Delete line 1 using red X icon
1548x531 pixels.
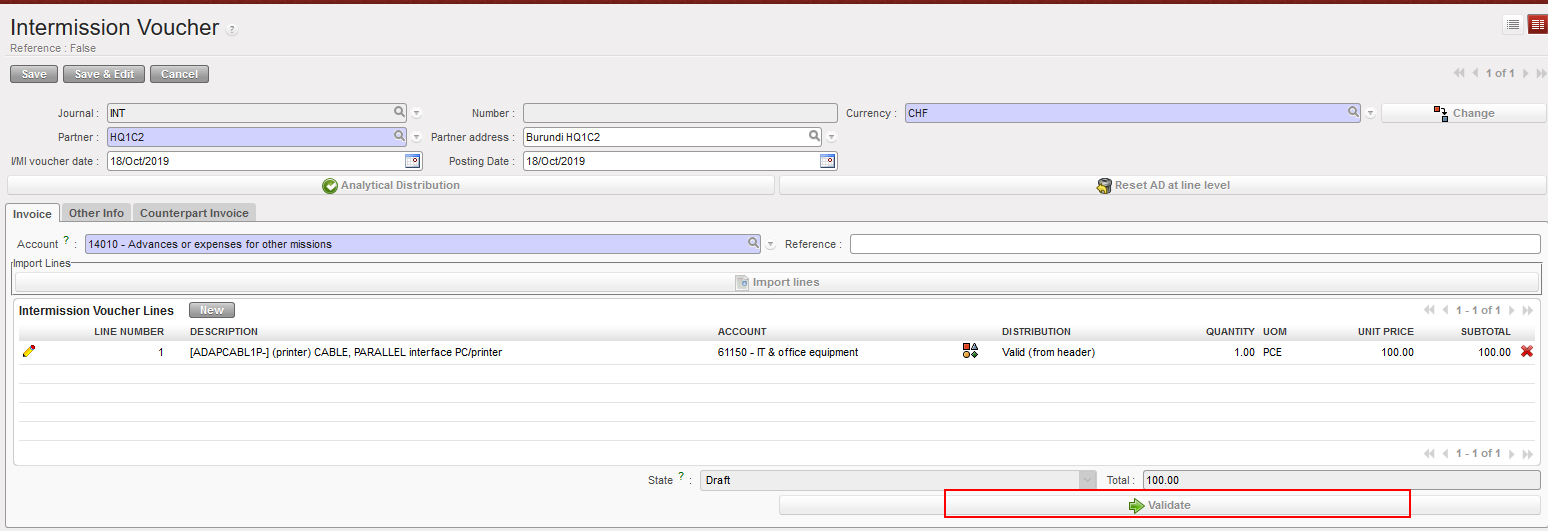(x=1527, y=351)
